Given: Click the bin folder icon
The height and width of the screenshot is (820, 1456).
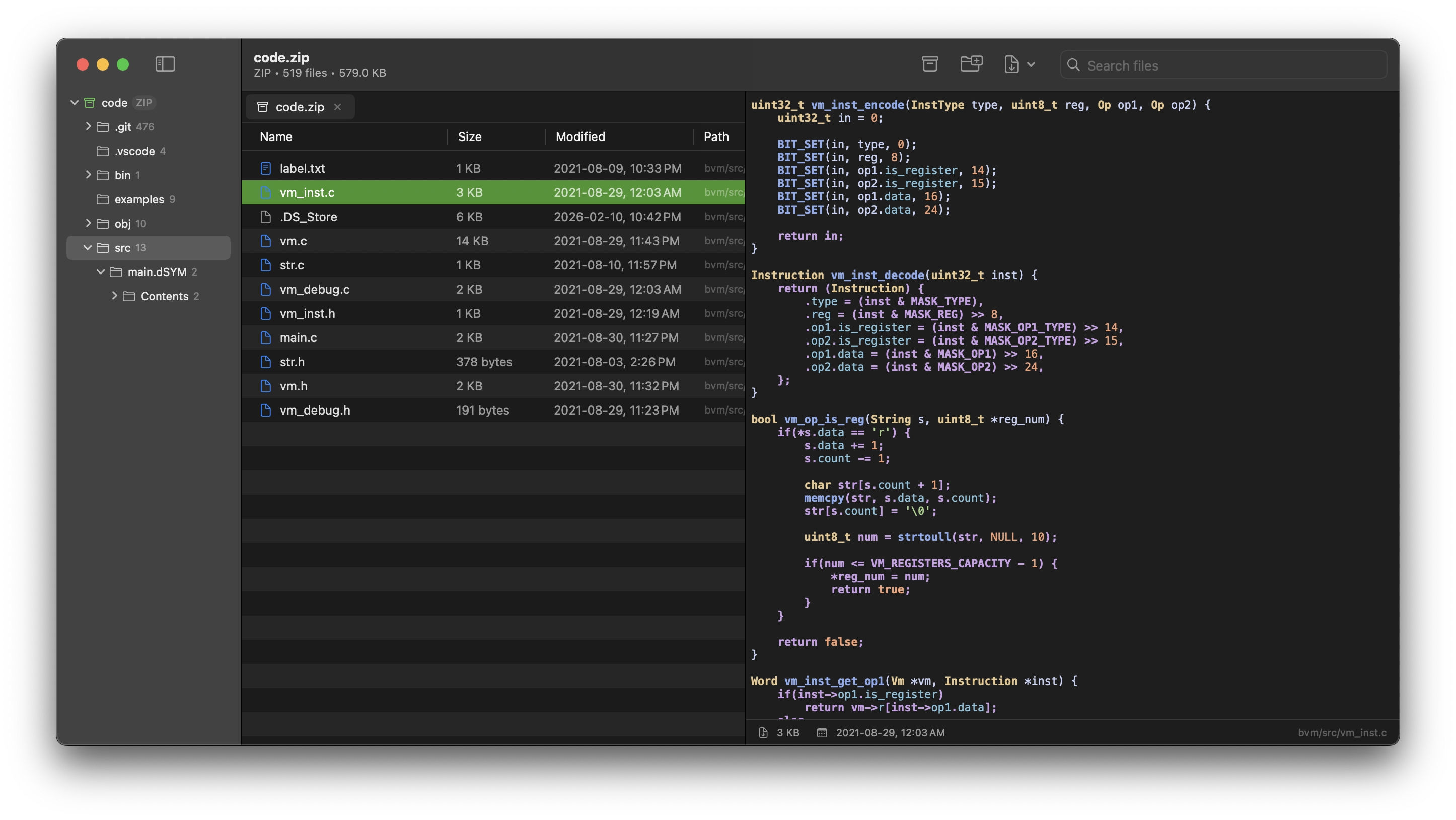Looking at the screenshot, I should click(x=103, y=175).
